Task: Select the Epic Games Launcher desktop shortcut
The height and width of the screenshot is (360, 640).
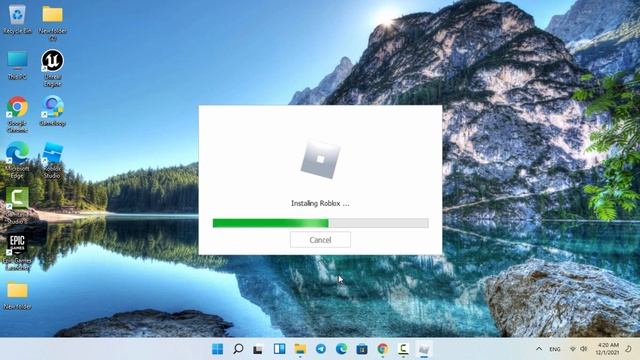Action: coord(17,252)
